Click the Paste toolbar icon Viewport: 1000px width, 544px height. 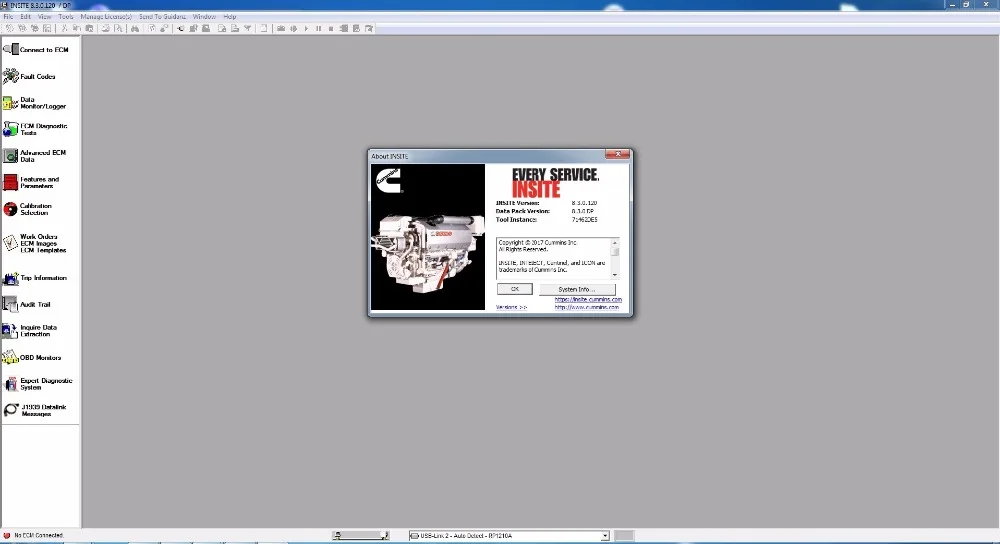(x=89, y=29)
